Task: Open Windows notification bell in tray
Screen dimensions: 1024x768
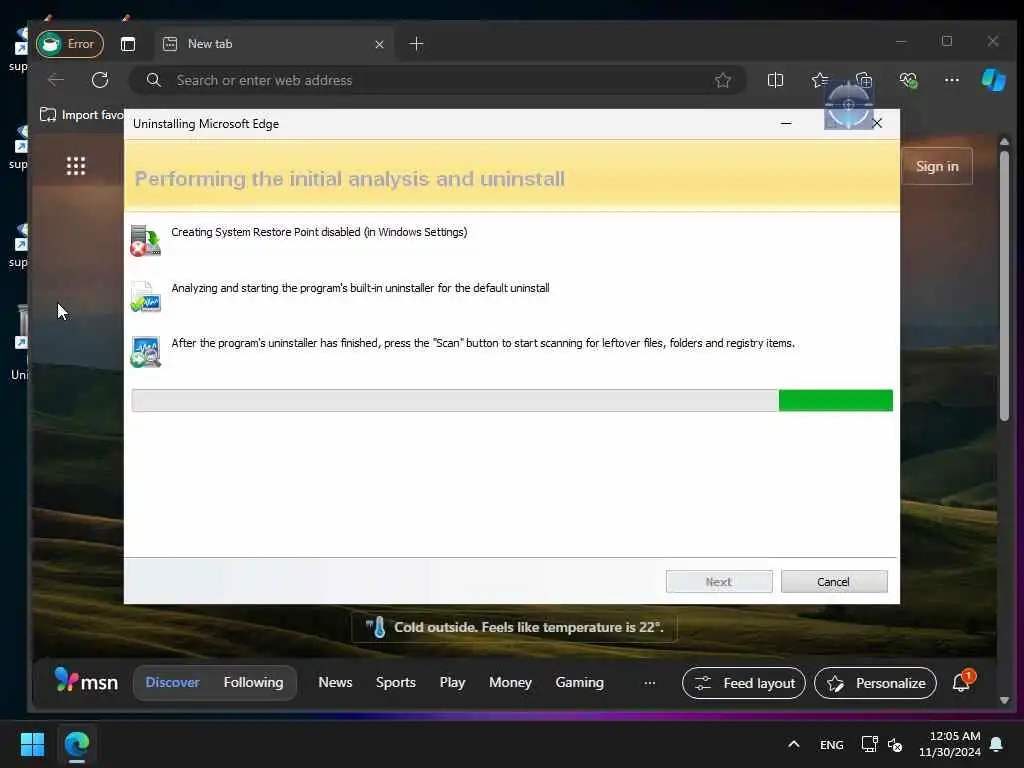Action: 997,744
